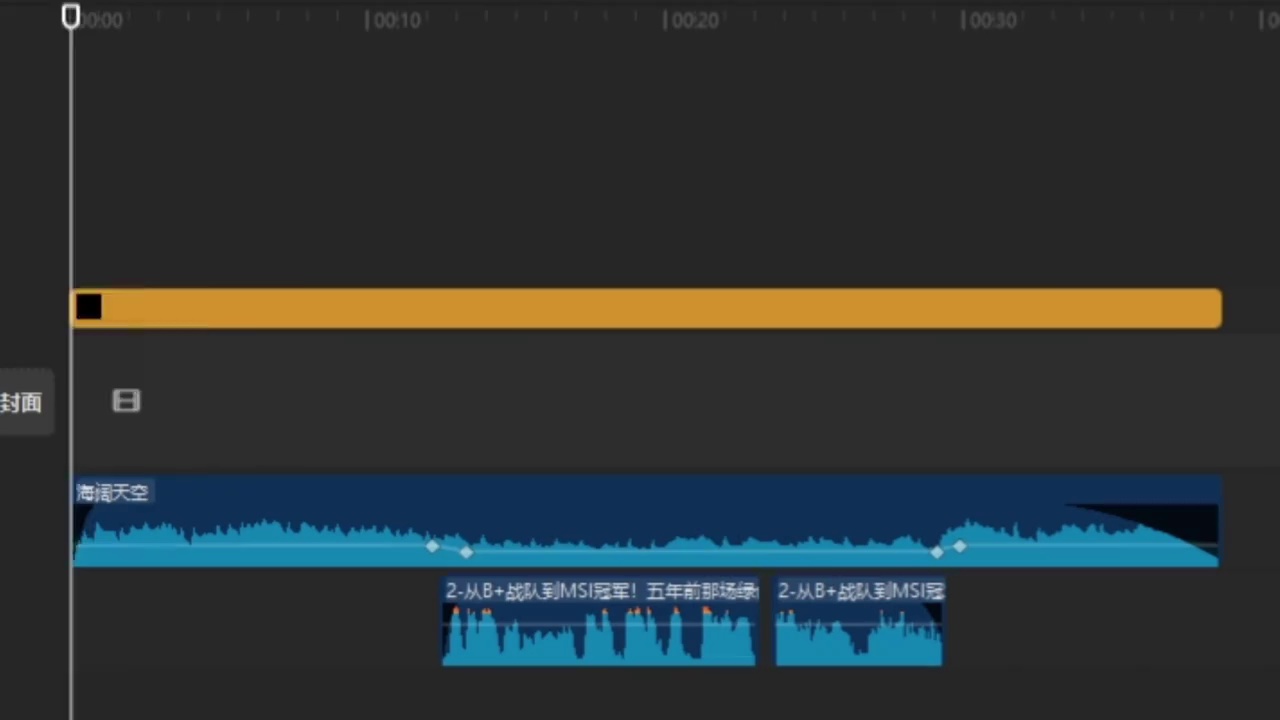Viewport: 1280px width, 720px height.
Task: Click the right end of the orange clip
Action: click(x=1217, y=308)
